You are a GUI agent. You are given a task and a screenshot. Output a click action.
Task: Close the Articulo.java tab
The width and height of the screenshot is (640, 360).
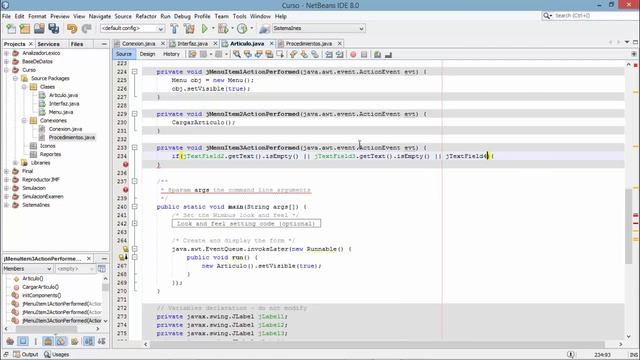pos(271,43)
